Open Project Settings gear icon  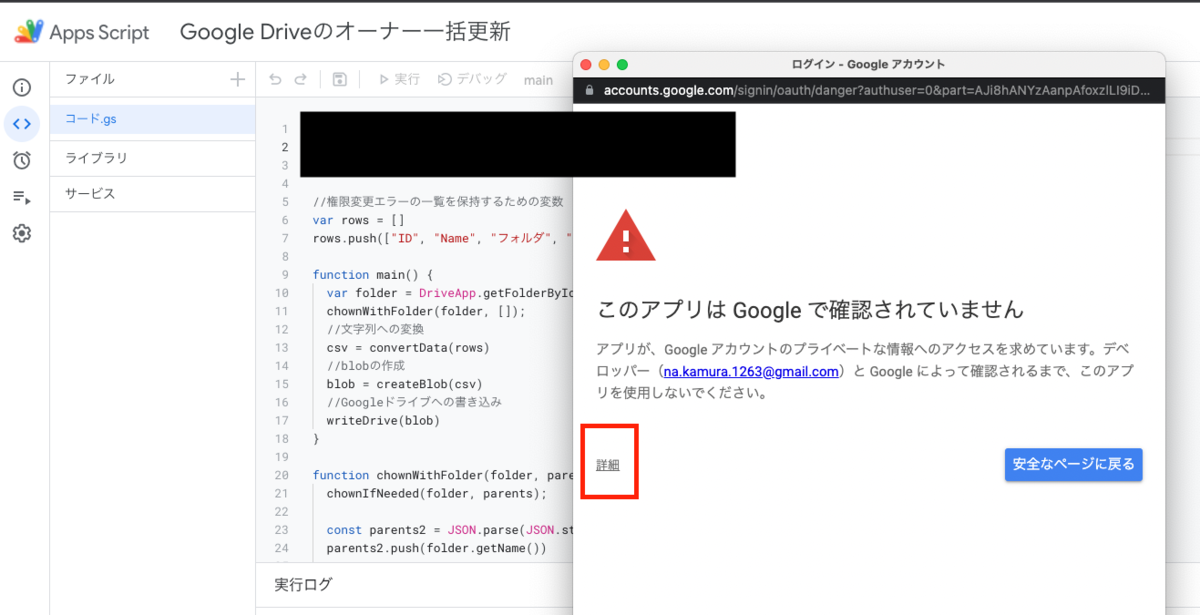click(x=22, y=233)
